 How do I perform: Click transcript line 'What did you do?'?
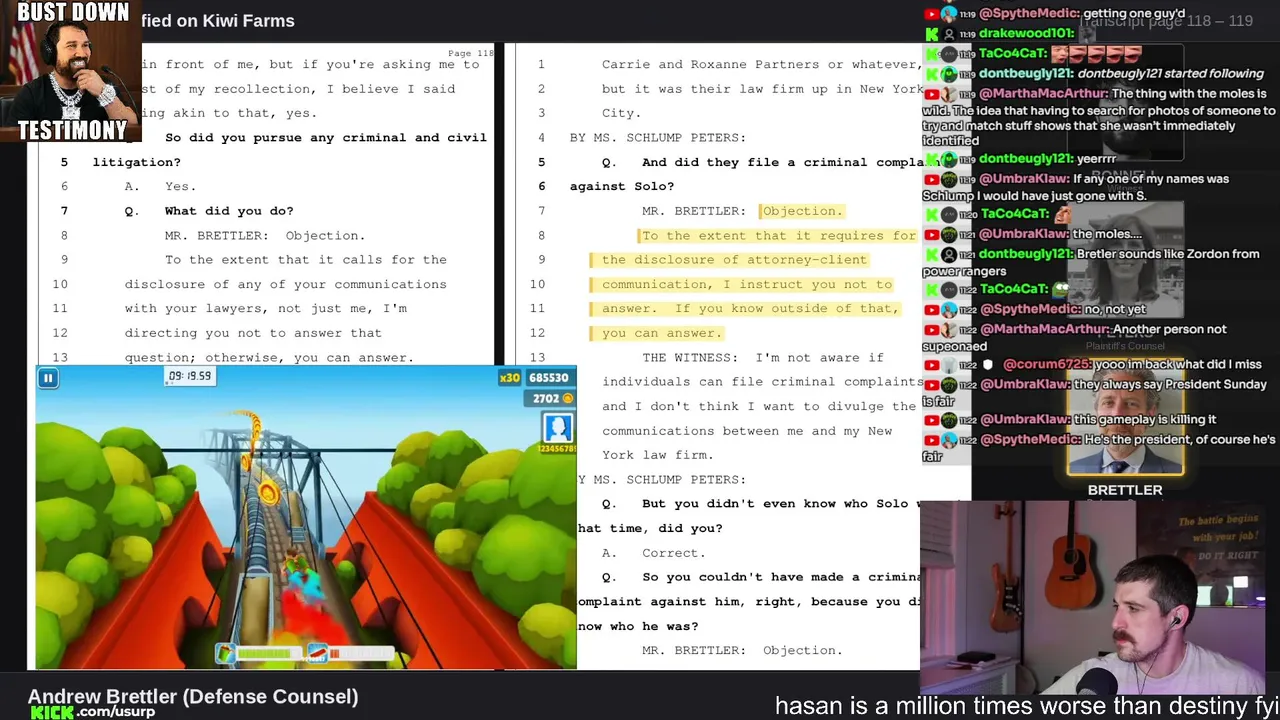point(229,211)
